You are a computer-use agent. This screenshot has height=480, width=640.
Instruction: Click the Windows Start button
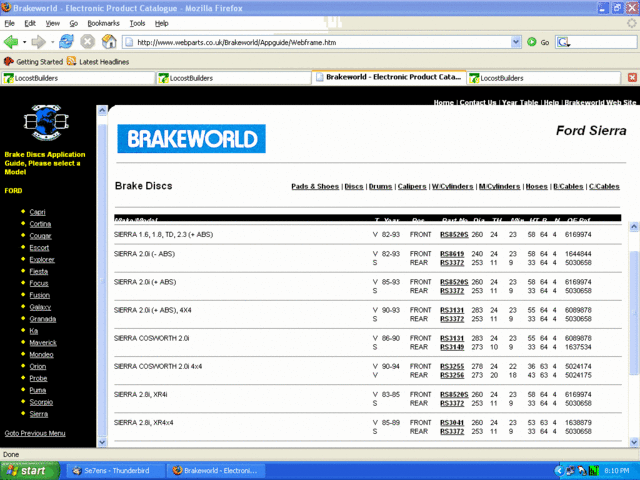coord(29,470)
